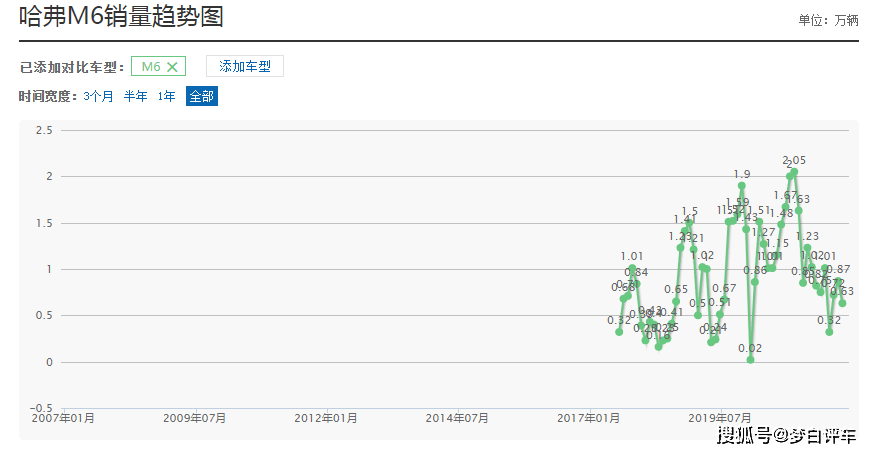The image size is (875, 454).
Task: Click the first 0.32 point at series start
Action: 619,332
